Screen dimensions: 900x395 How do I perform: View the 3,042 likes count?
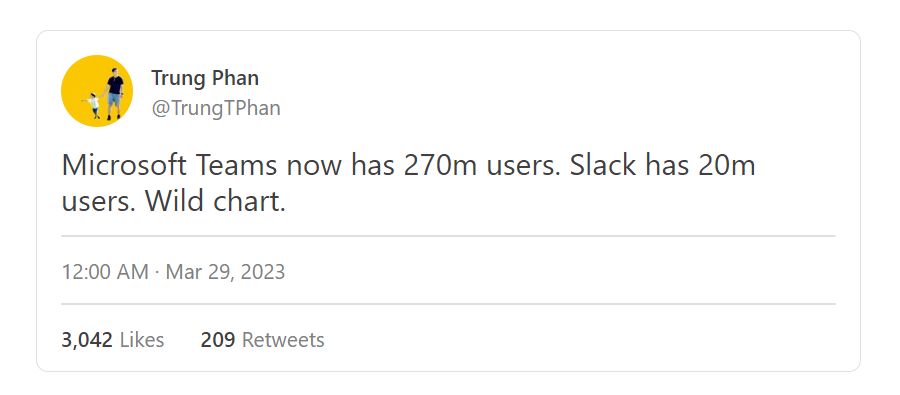[87, 340]
